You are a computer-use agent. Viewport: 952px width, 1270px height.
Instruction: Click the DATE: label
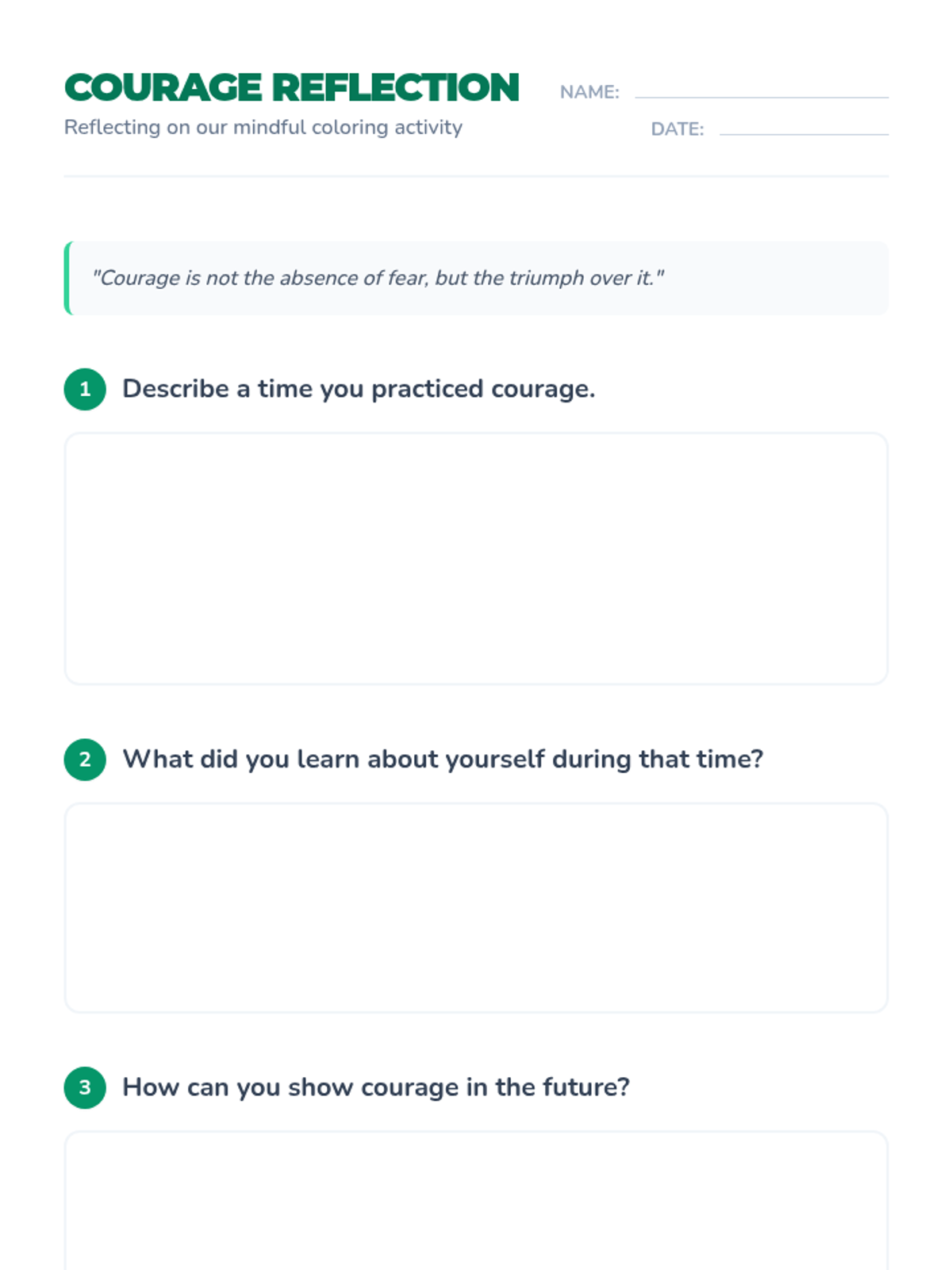(x=677, y=129)
